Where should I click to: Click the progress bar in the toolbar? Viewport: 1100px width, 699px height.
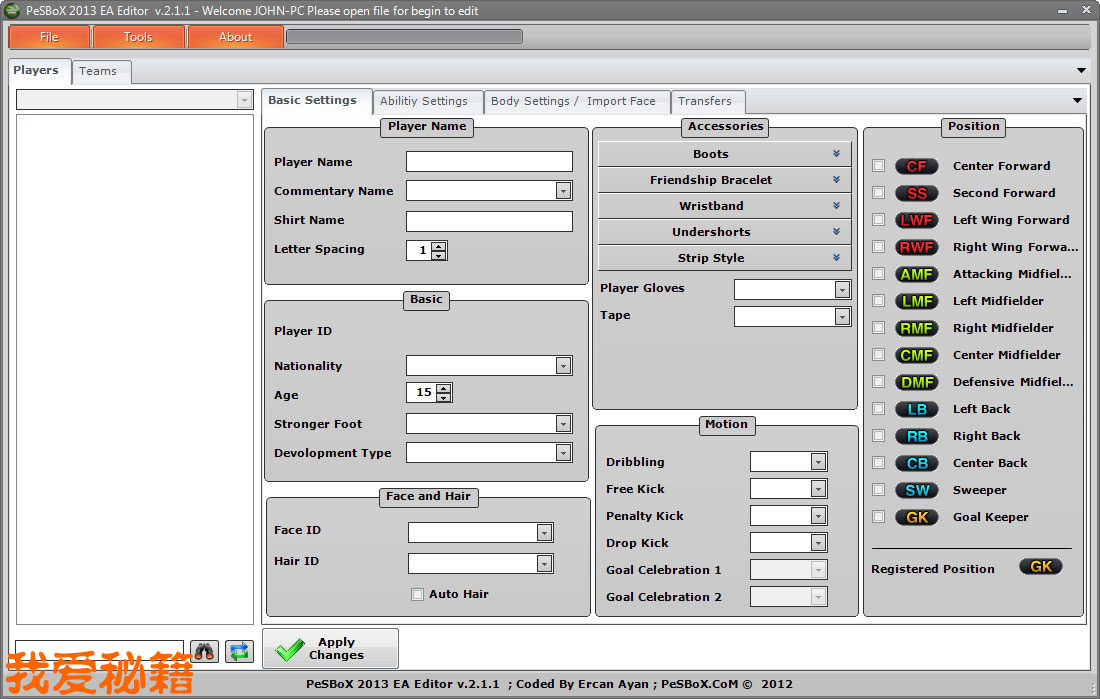click(404, 37)
